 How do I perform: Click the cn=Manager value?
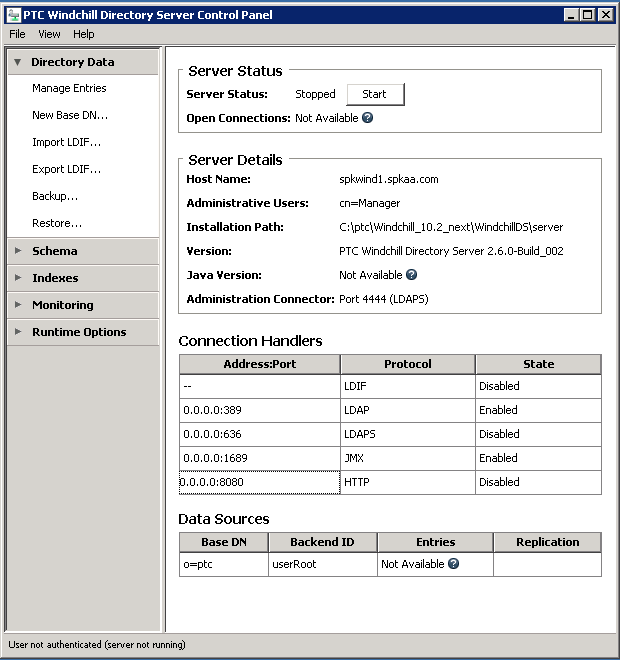pyautogui.click(x=370, y=203)
